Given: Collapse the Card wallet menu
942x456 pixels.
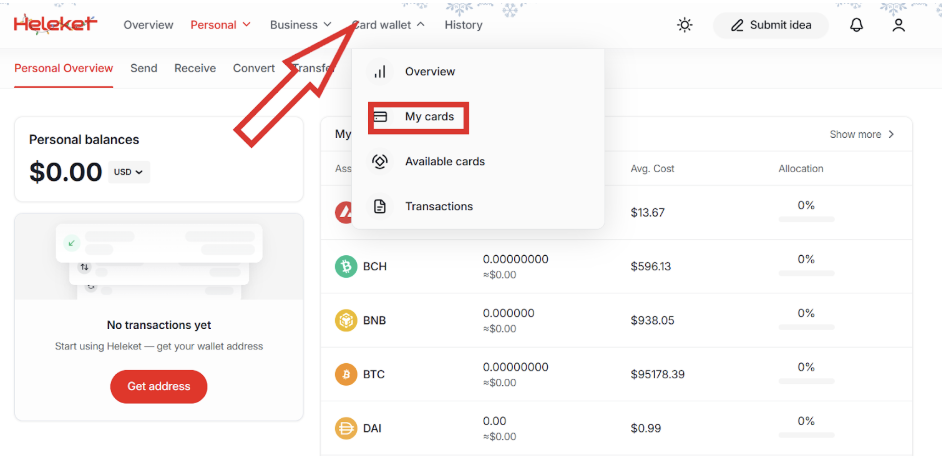Looking at the screenshot, I should click(x=388, y=25).
